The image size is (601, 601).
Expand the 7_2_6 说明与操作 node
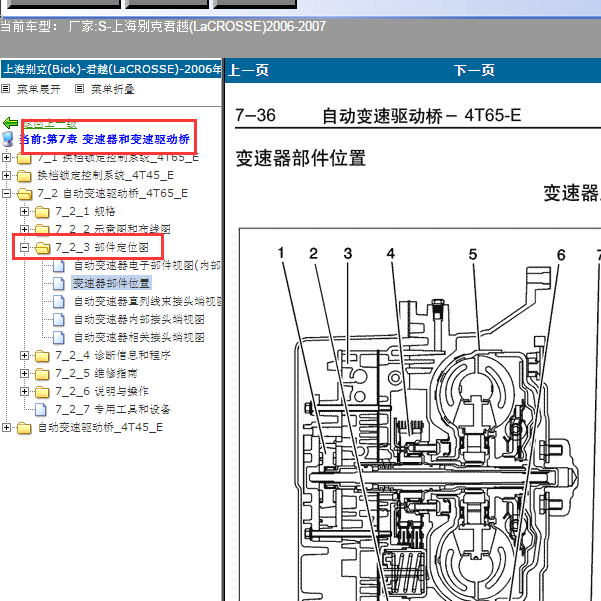pyautogui.click(x=24, y=391)
